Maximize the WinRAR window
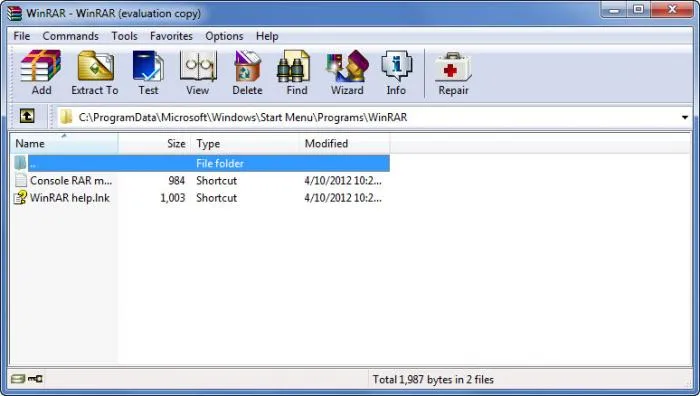 tap(639, 9)
